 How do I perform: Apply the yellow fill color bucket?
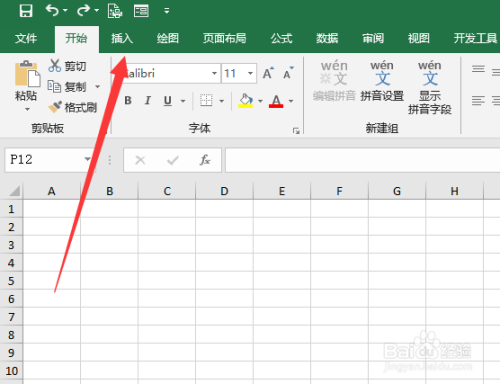click(246, 100)
